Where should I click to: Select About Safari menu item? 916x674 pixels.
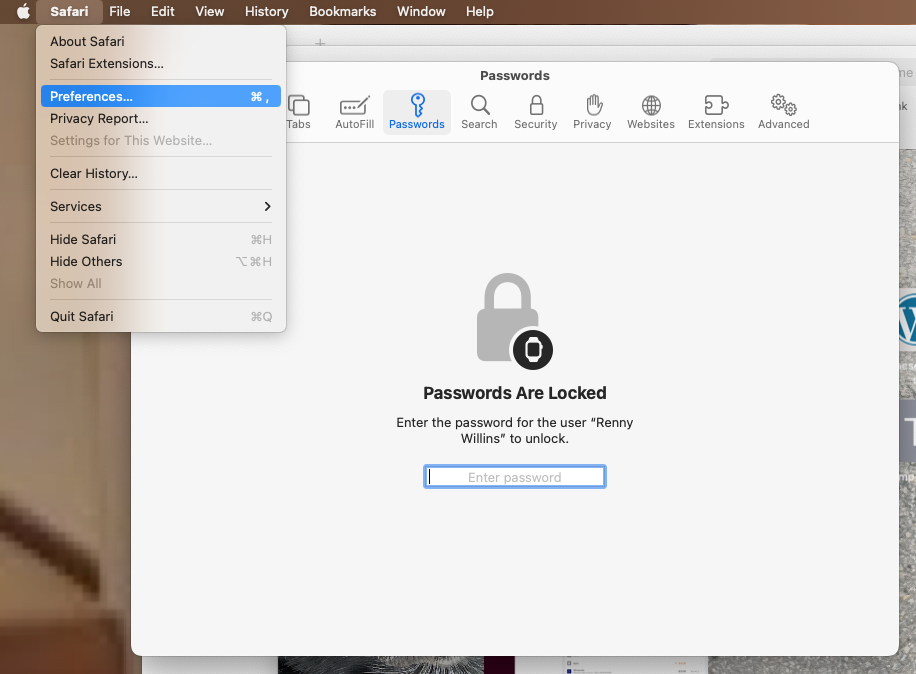(x=88, y=42)
